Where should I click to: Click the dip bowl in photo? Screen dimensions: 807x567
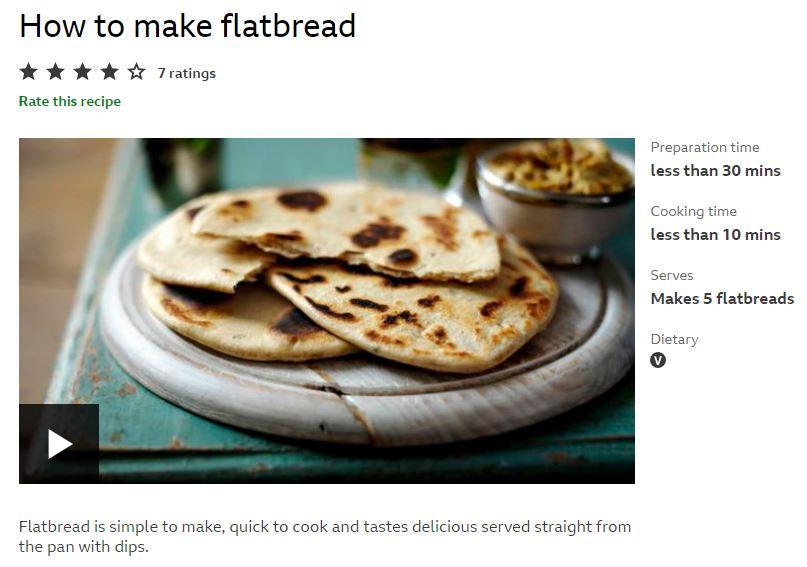coord(556,198)
